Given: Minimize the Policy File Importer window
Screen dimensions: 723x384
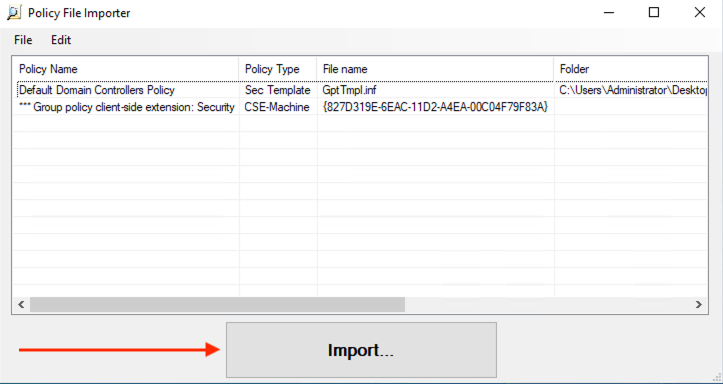Looking at the screenshot, I should tap(610, 13).
